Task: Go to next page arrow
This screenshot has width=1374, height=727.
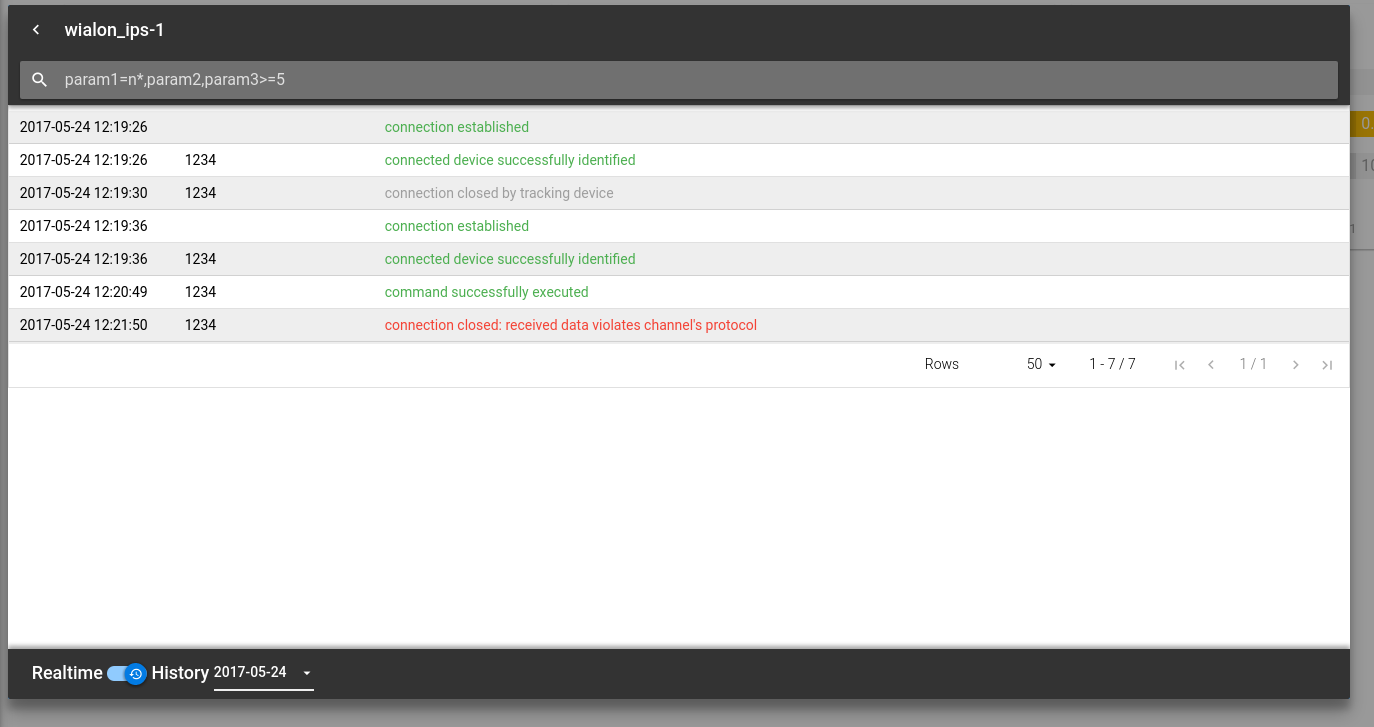Action: pos(1296,365)
